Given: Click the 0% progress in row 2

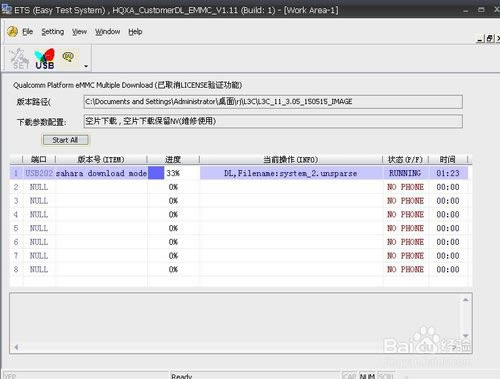Looking at the screenshot, I should 173,187.
